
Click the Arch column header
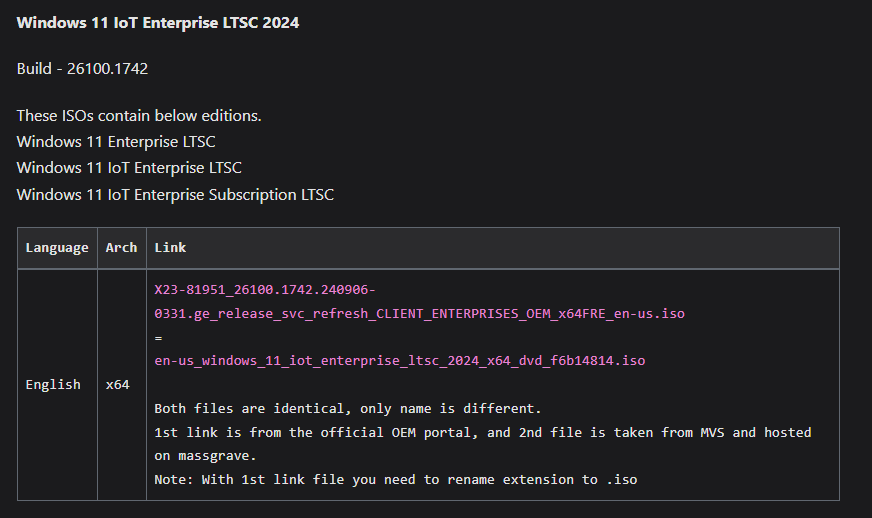(121, 248)
